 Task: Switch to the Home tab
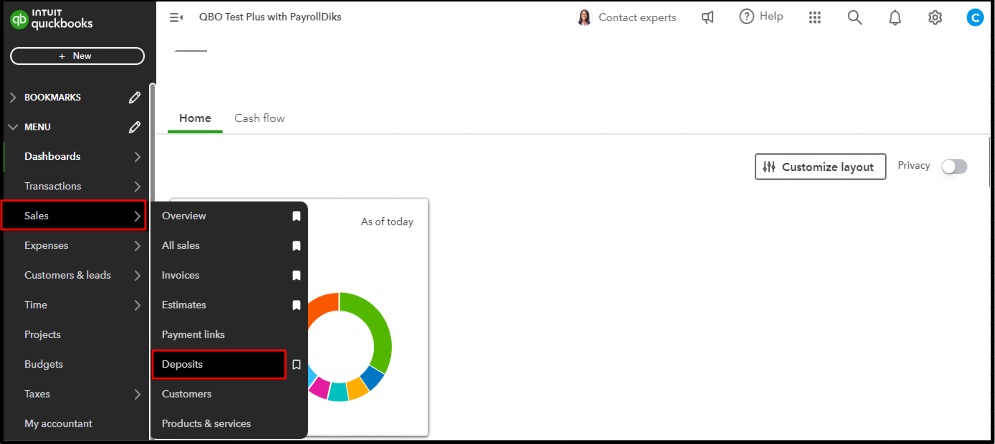(x=195, y=119)
